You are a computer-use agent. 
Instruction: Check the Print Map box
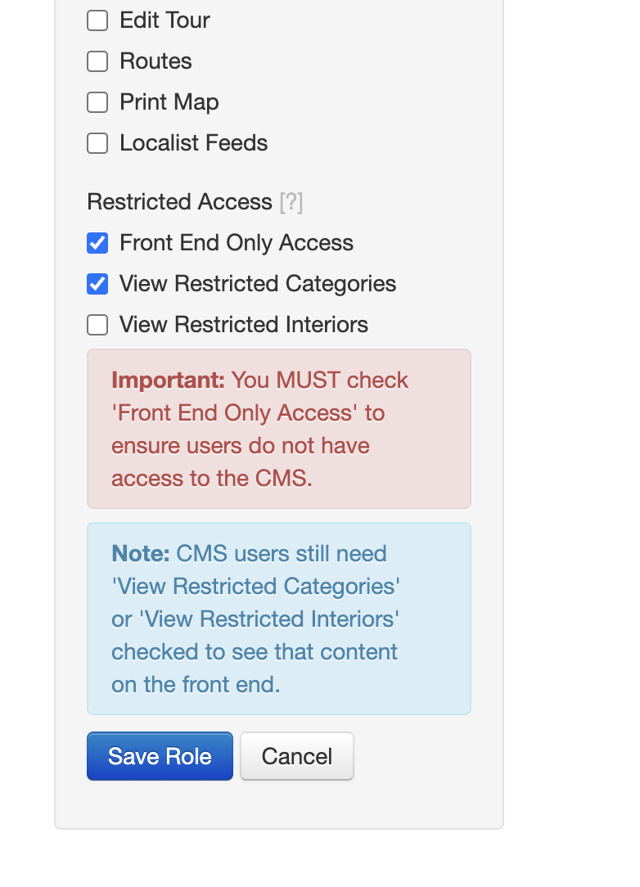coord(97,102)
